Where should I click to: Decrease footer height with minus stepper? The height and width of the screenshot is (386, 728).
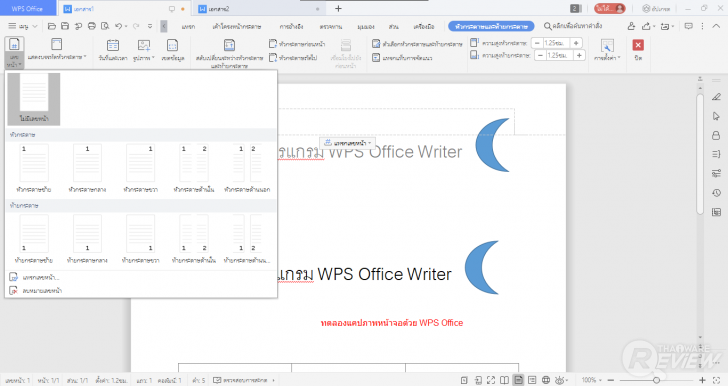pyautogui.click(x=540, y=55)
